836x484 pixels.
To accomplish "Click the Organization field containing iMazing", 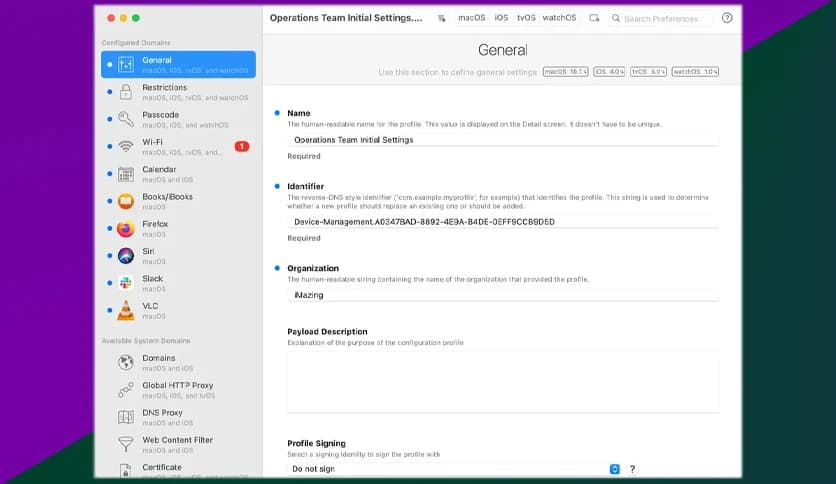I will 503,295.
